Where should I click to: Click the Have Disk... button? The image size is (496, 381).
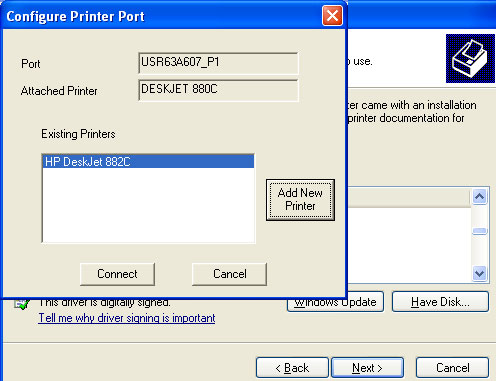440,302
